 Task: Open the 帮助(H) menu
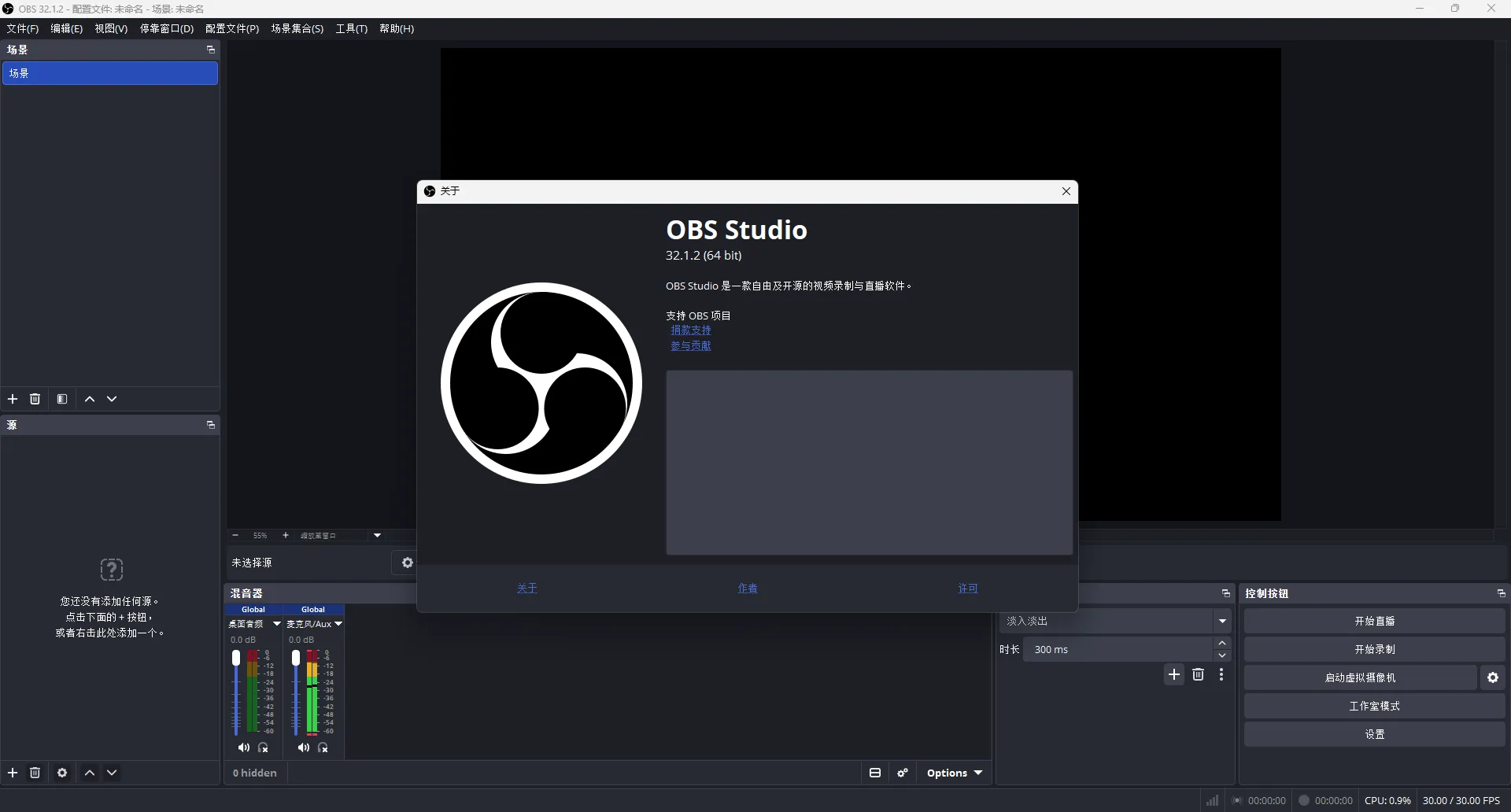[397, 28]
